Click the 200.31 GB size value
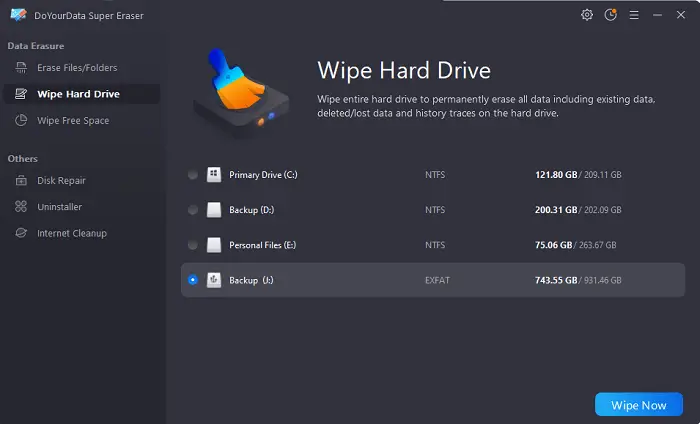The height and width of the screenshot is (424, 700). [x=556, y=210]
